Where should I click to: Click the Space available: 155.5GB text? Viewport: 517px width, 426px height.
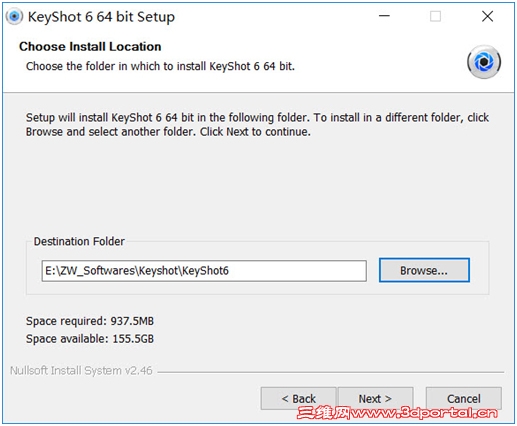[x=90, y=339]
